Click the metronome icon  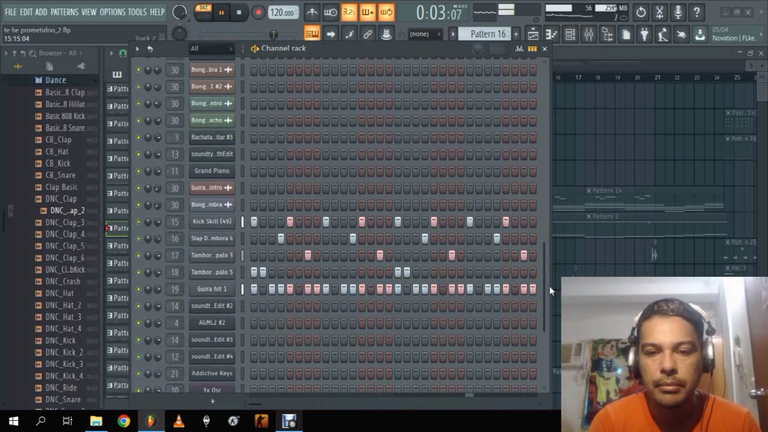tap(312, 12)
